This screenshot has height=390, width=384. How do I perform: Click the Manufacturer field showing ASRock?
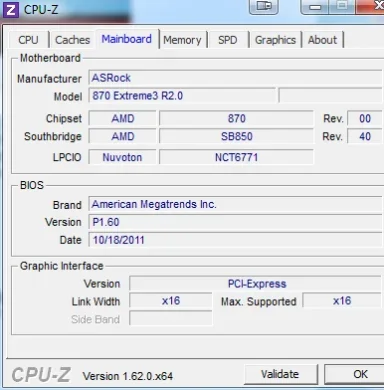235,78
